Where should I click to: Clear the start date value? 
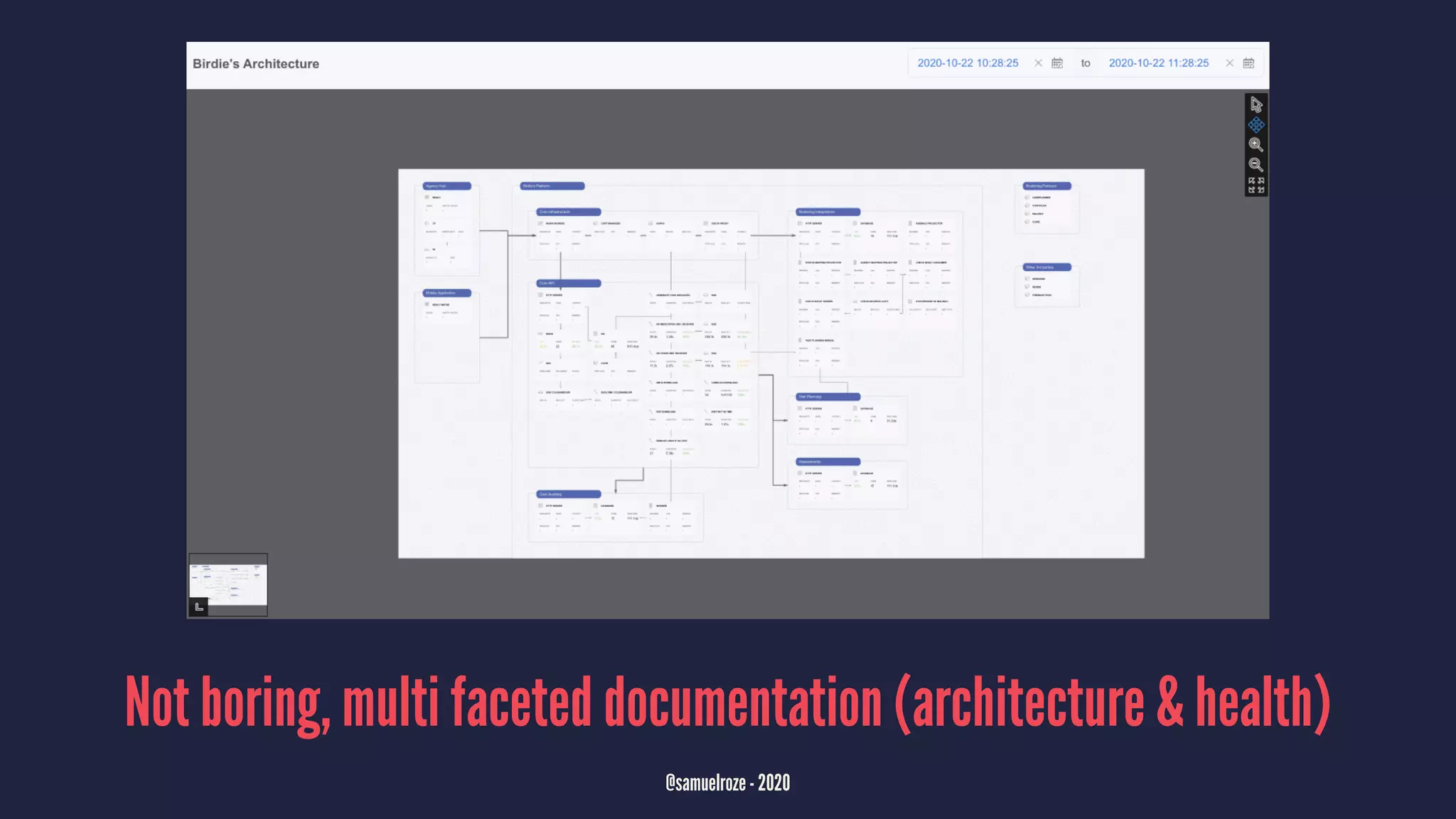(1038, 63)
